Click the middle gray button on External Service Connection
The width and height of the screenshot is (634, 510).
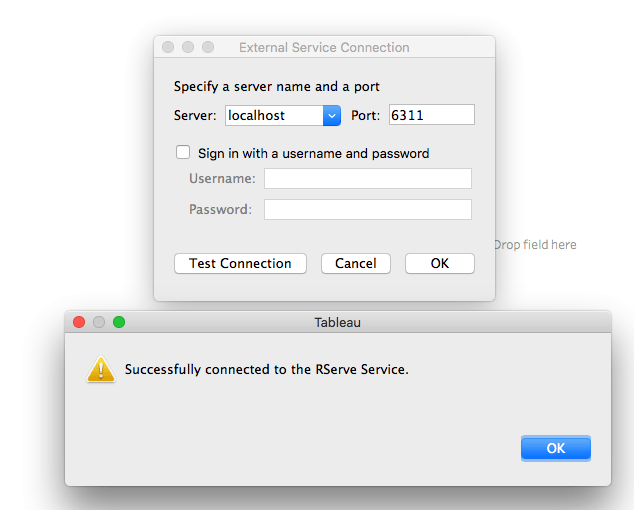[x=188, y=47]
